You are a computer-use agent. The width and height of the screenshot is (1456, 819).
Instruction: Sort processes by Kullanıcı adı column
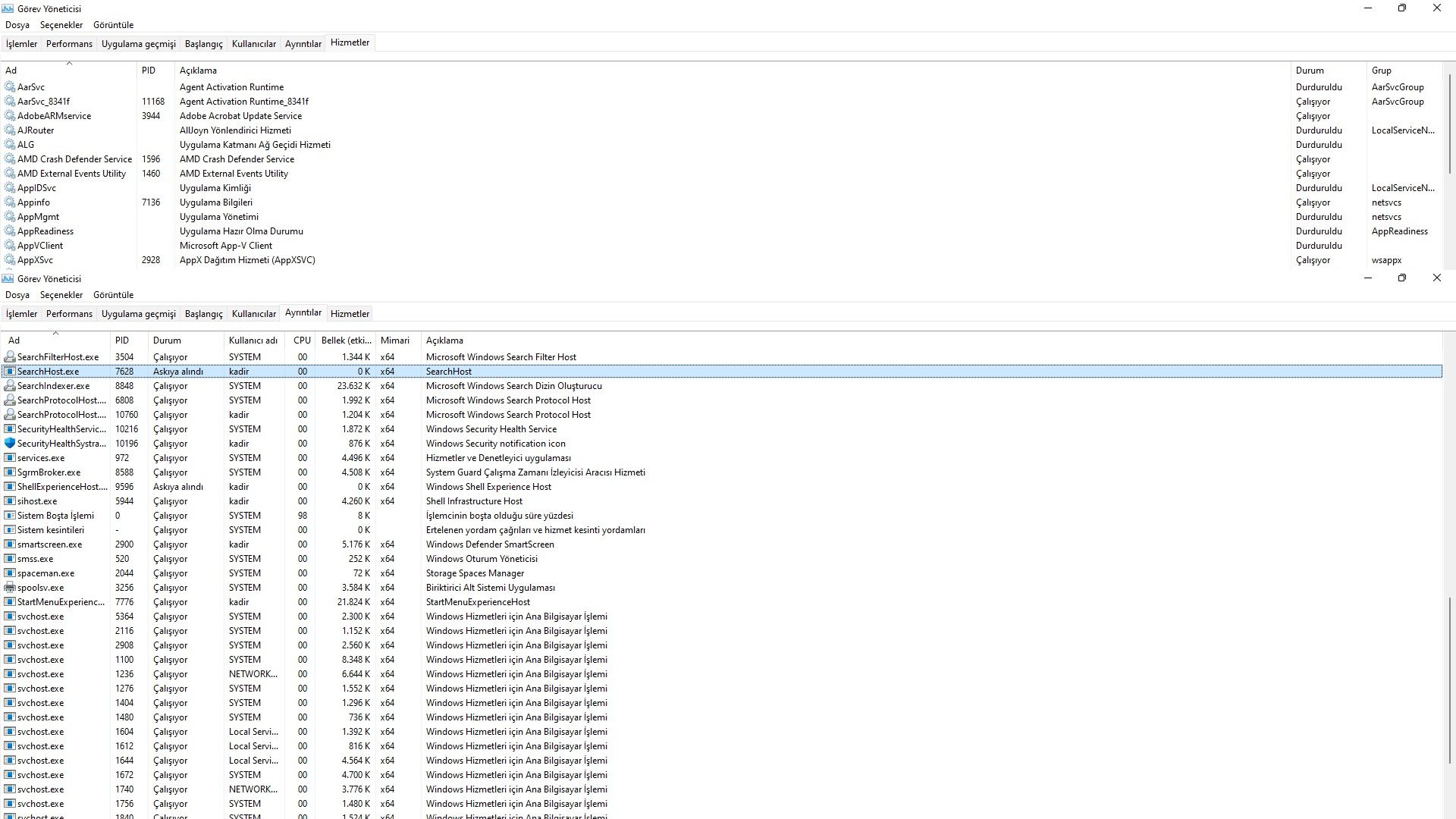253,340
